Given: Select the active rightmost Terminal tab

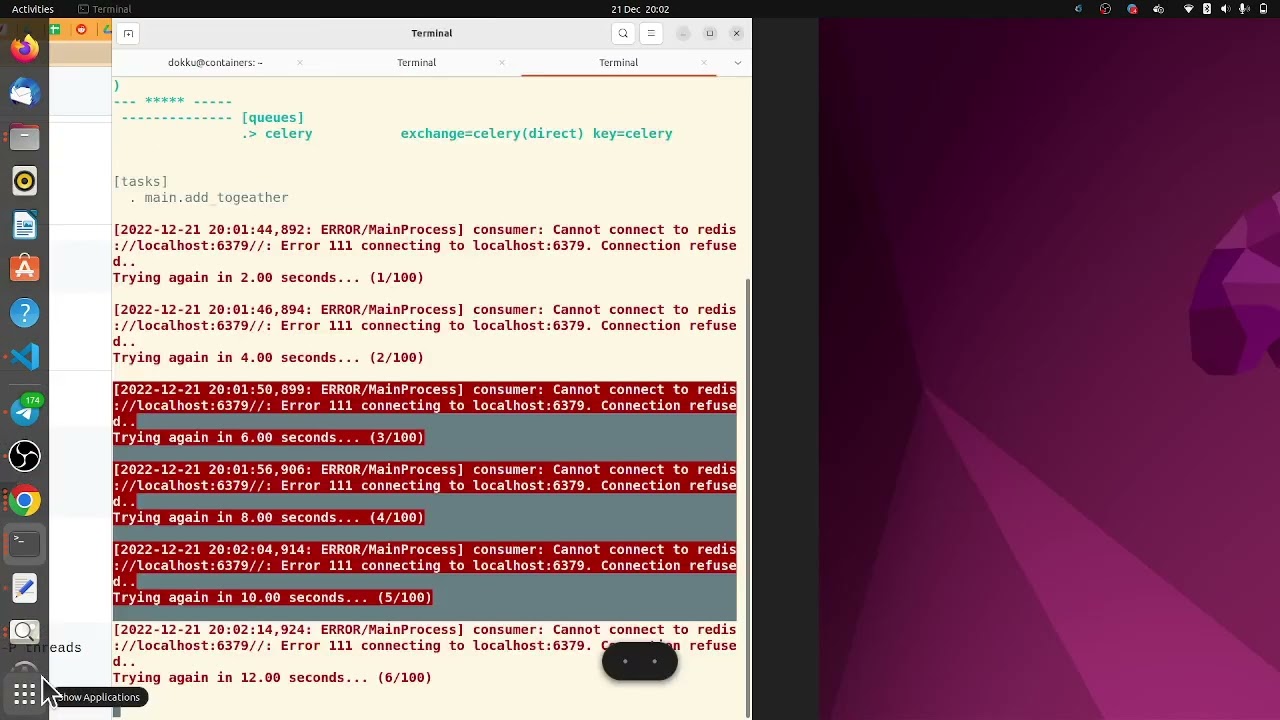Looking at the screenshot, I should (x=618, y=62).
